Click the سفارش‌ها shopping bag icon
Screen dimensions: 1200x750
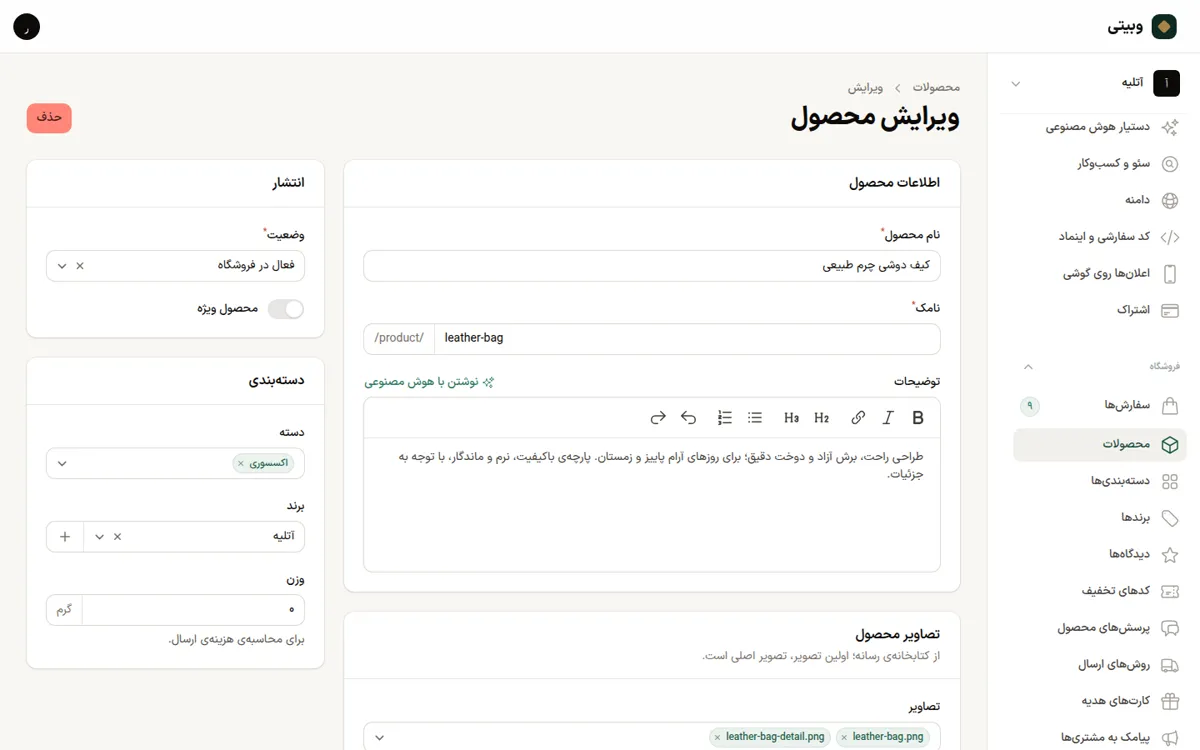(x=1169, y=405)
